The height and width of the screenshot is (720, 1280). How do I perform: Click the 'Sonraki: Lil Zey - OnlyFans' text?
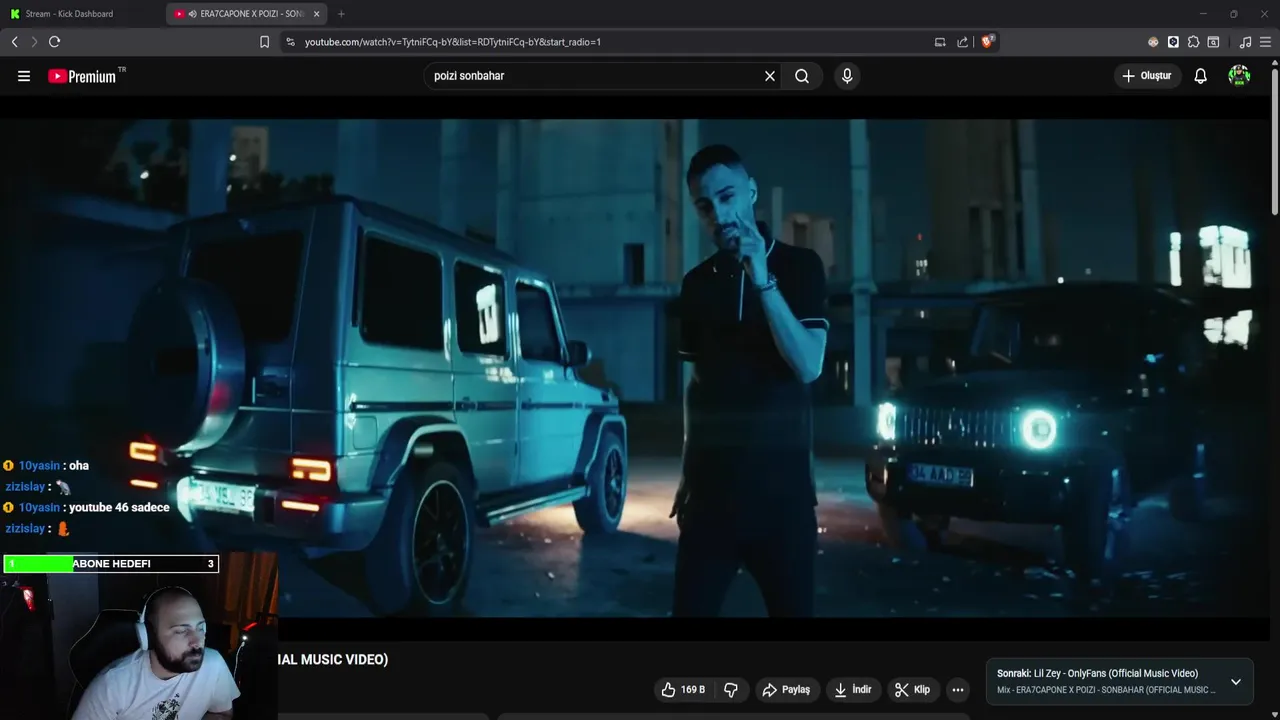1097,674
